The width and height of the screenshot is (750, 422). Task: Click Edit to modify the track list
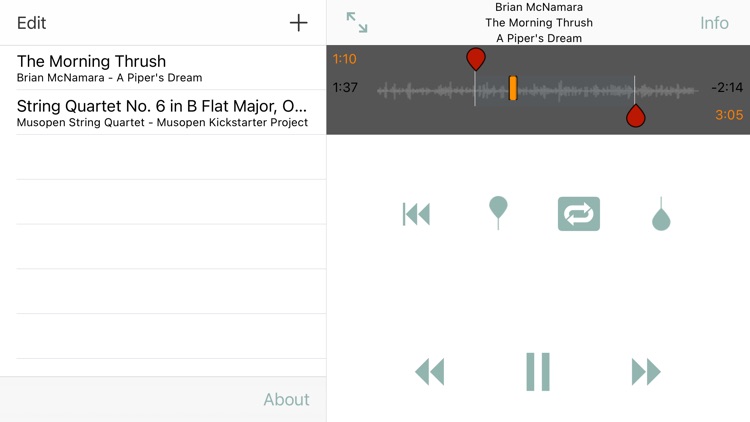32,23
